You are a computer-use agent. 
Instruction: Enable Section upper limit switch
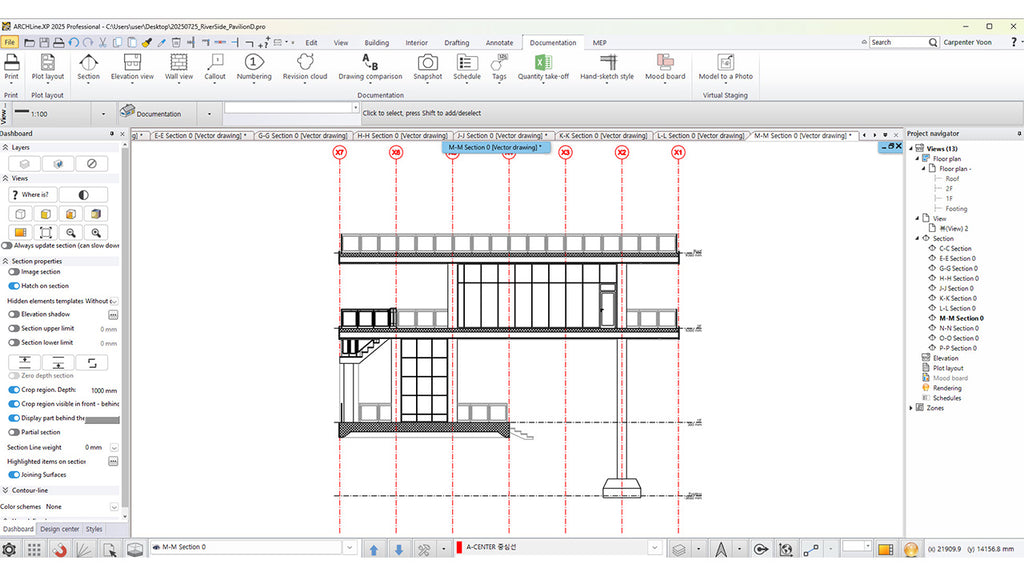(x=14, y=328)
